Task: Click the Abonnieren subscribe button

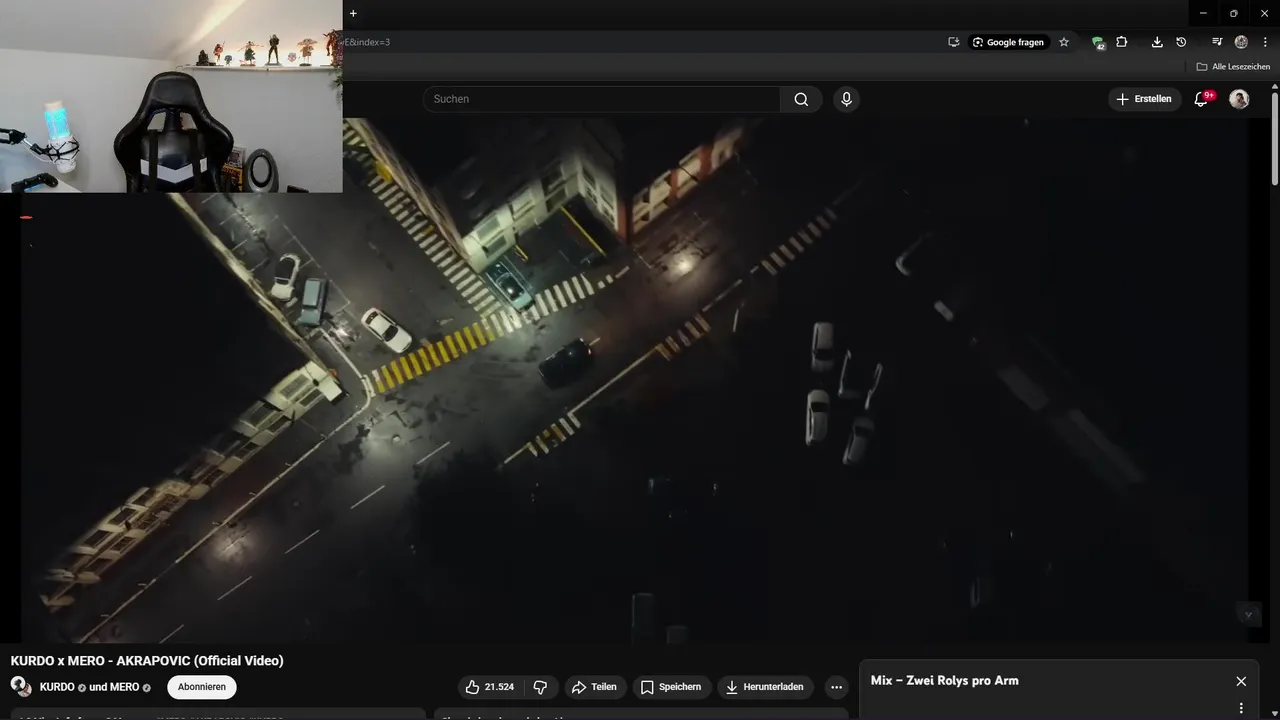Action: click(x=202, y=687)
